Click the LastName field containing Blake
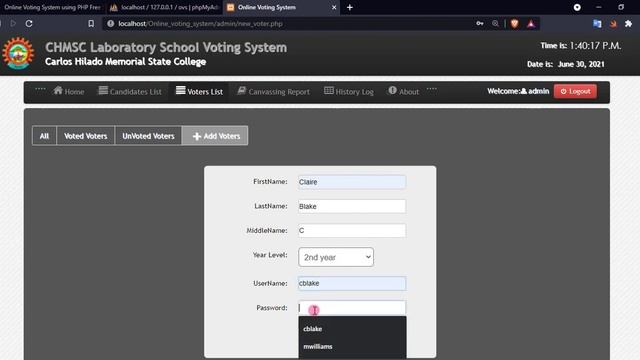This screenshot has height=360, width=640. (352, 207)
